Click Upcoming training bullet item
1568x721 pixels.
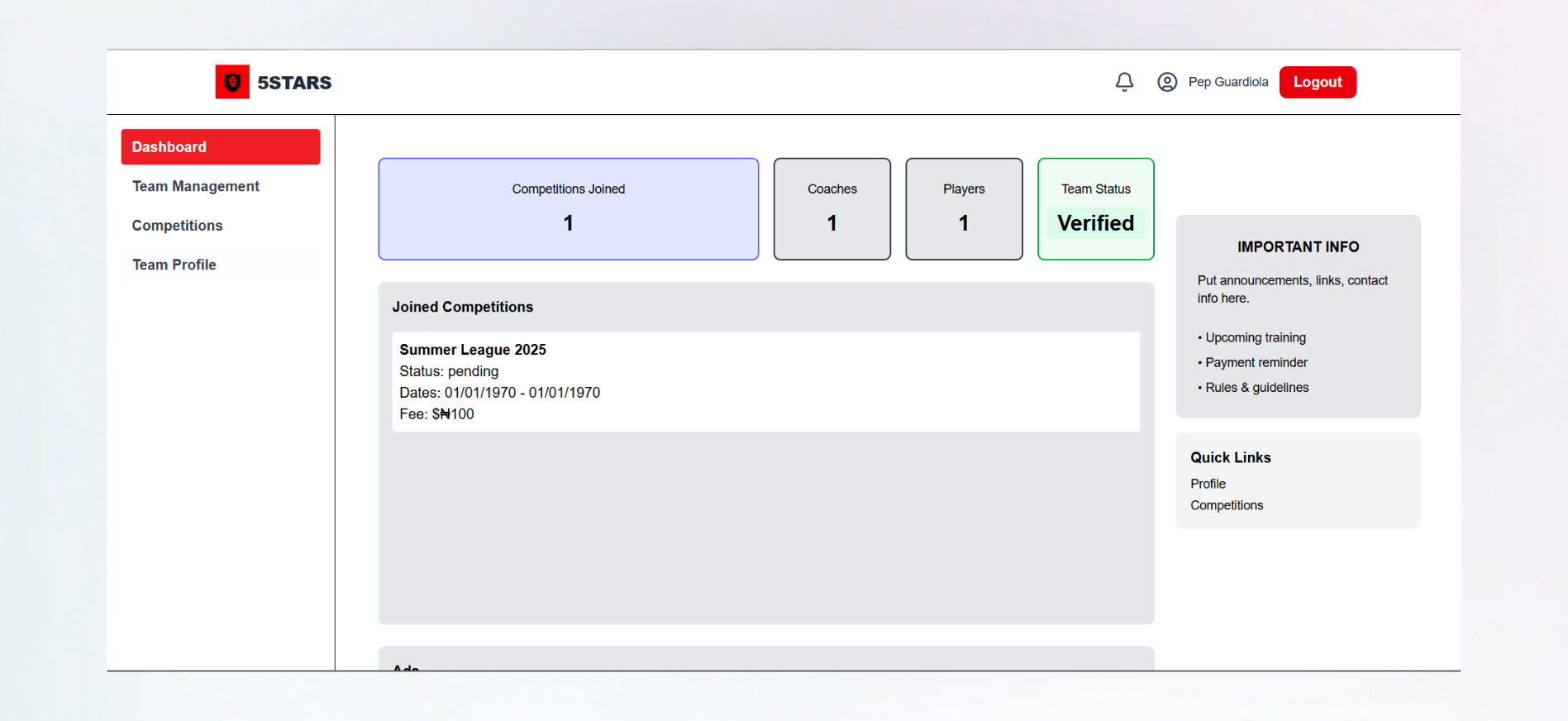point(1256,337)
